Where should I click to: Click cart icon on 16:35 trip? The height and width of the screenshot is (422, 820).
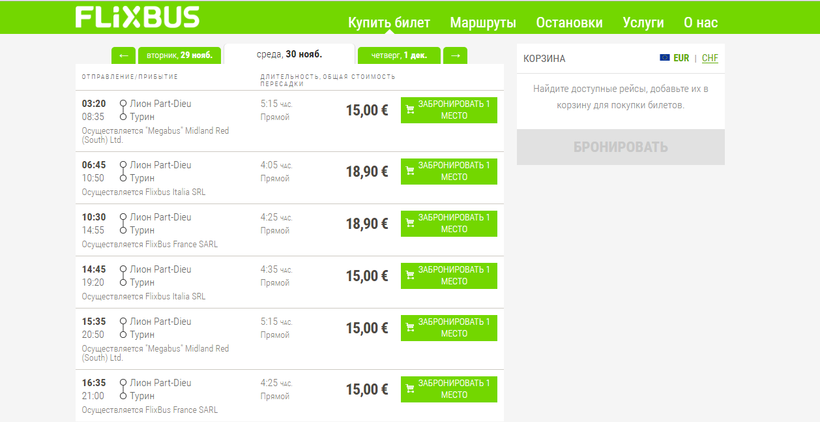(x=410, y=389)
